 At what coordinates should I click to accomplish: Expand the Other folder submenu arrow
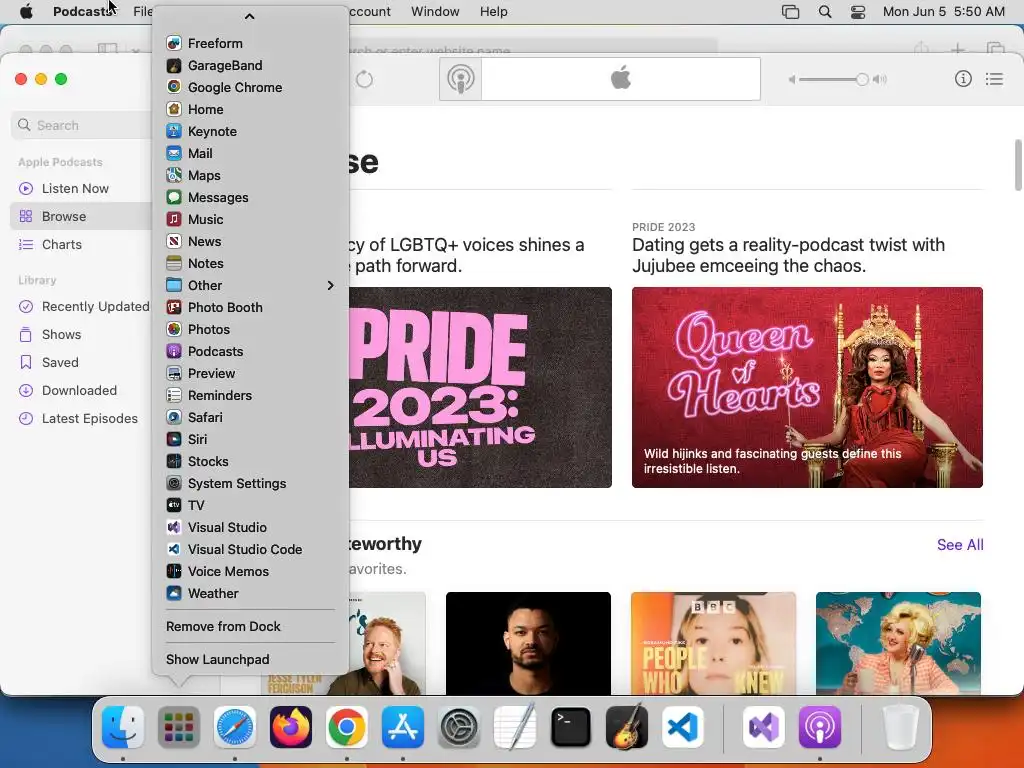[330, 285]
